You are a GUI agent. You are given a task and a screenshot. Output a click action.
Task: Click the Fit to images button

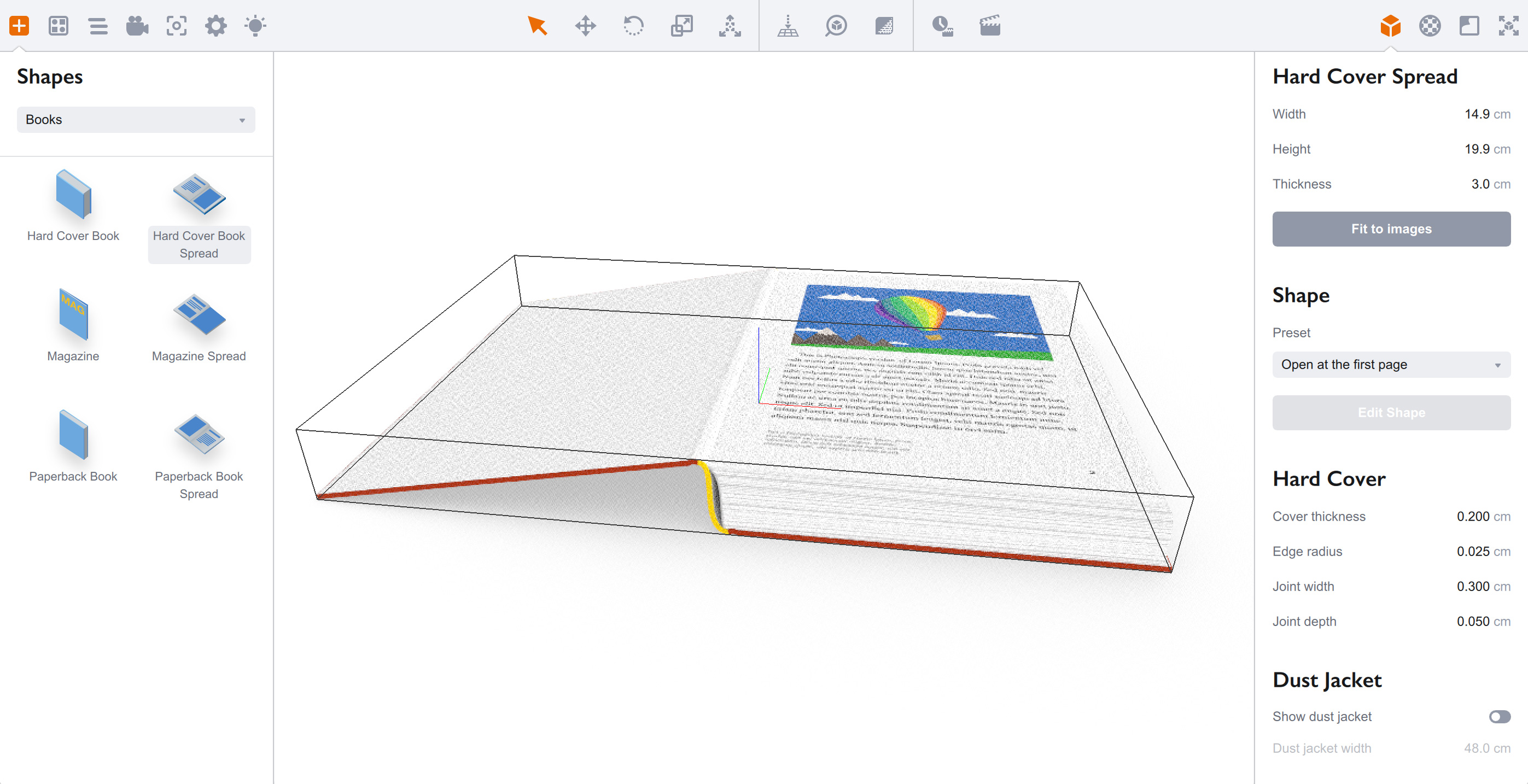(x=1391, y=229)
